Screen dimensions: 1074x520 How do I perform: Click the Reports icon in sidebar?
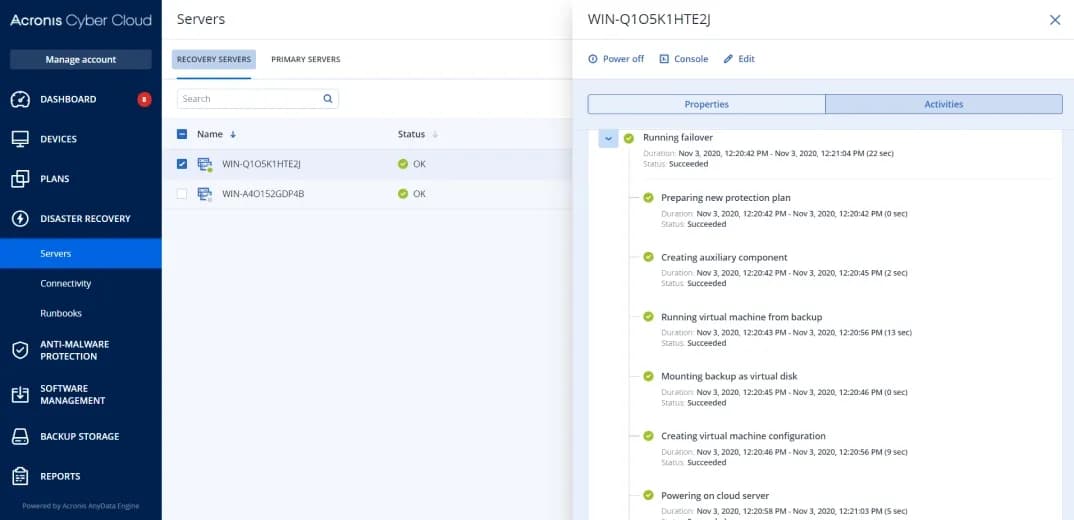coord(20,476)
